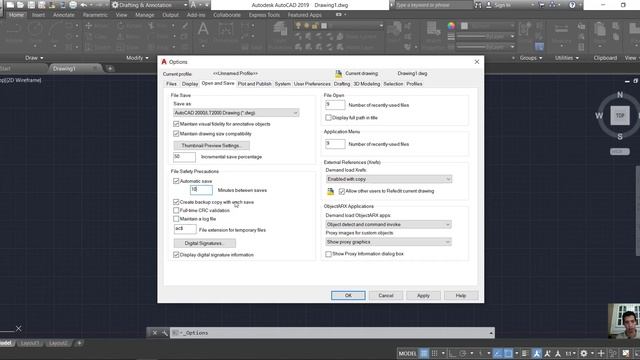This screenshot has height=360, width=640.
Task: Toggle Maintain visual fidelity for annotative objects
Action: click(x=176, y=124)
